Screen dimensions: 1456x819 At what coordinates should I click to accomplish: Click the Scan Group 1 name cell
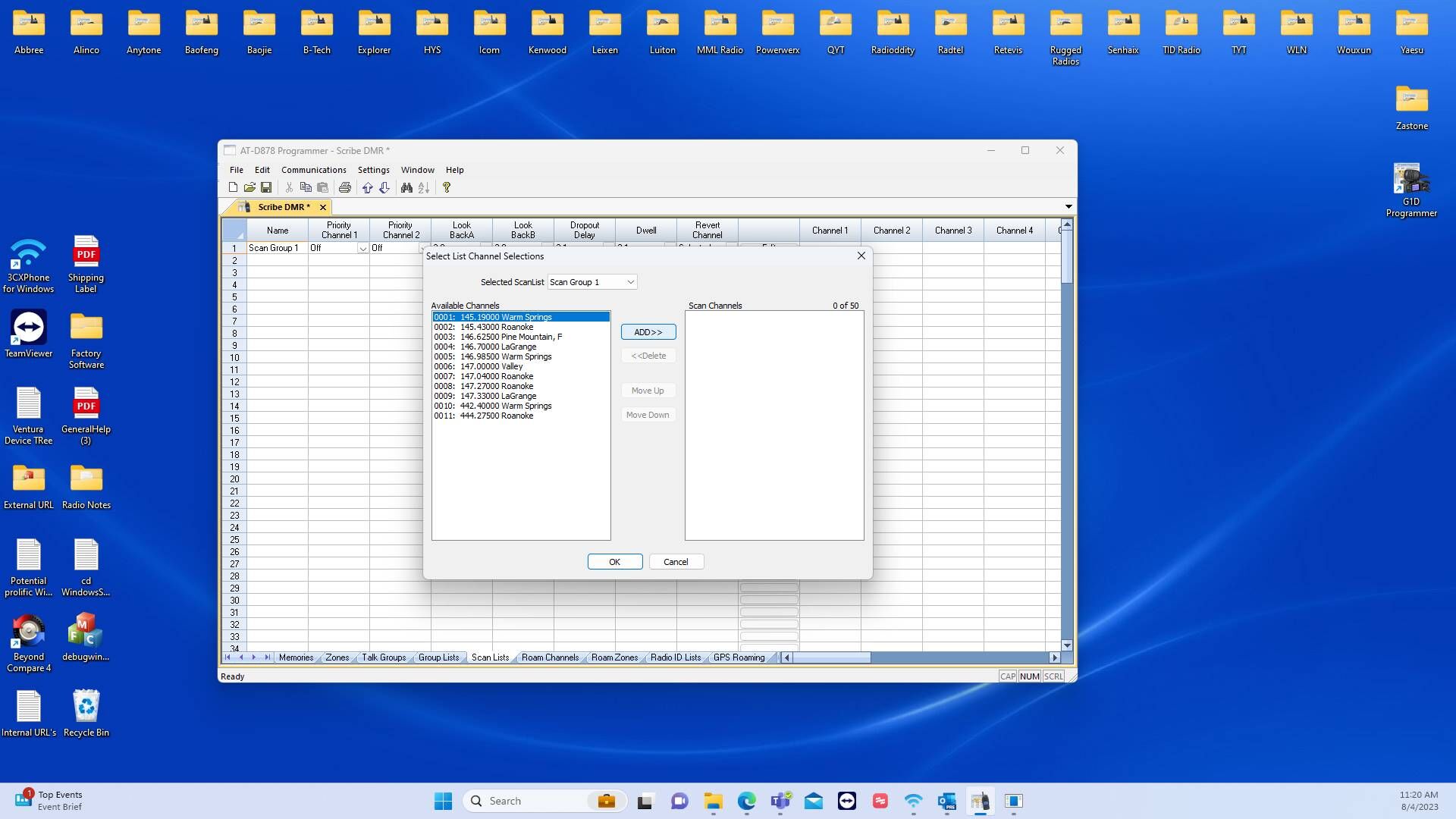277,249
